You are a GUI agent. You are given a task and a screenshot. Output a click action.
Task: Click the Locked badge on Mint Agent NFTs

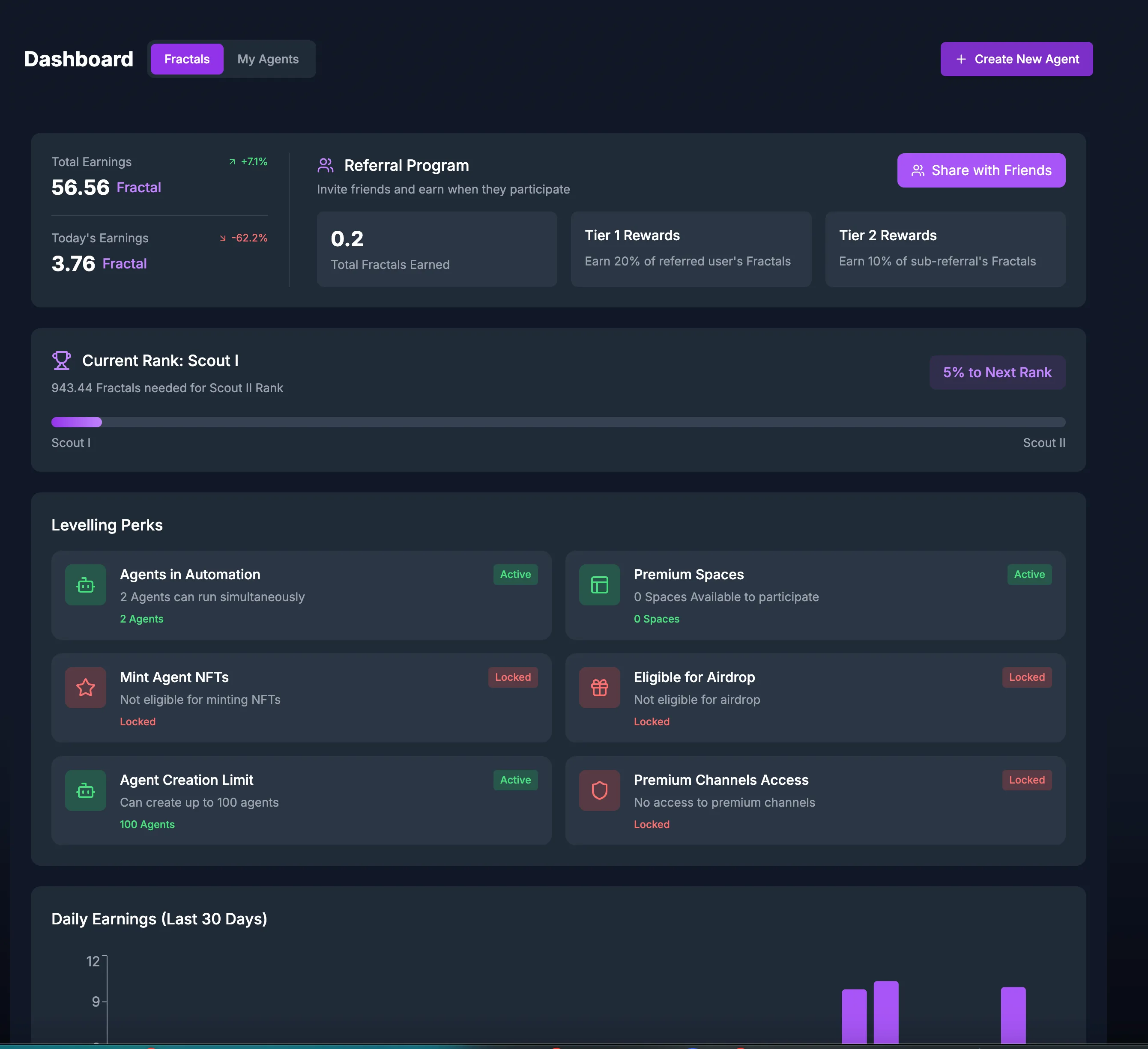512,677
